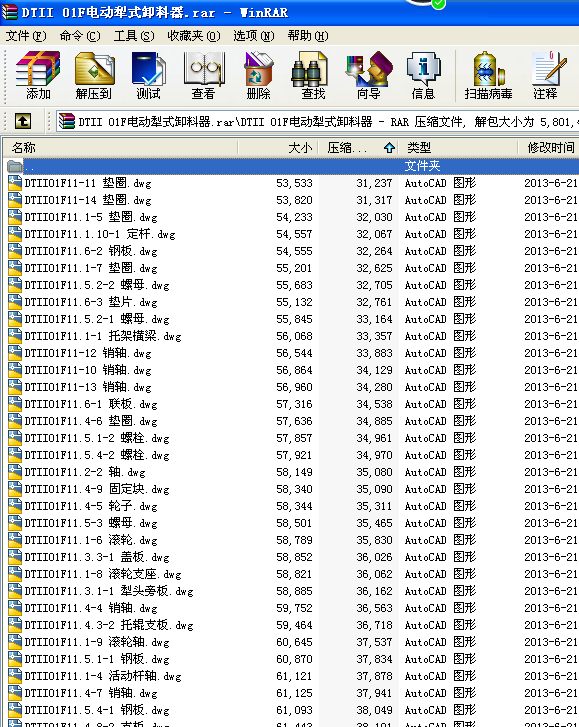
Task: Click the Info (信息) toolbar icon
Action: [423, 69]
